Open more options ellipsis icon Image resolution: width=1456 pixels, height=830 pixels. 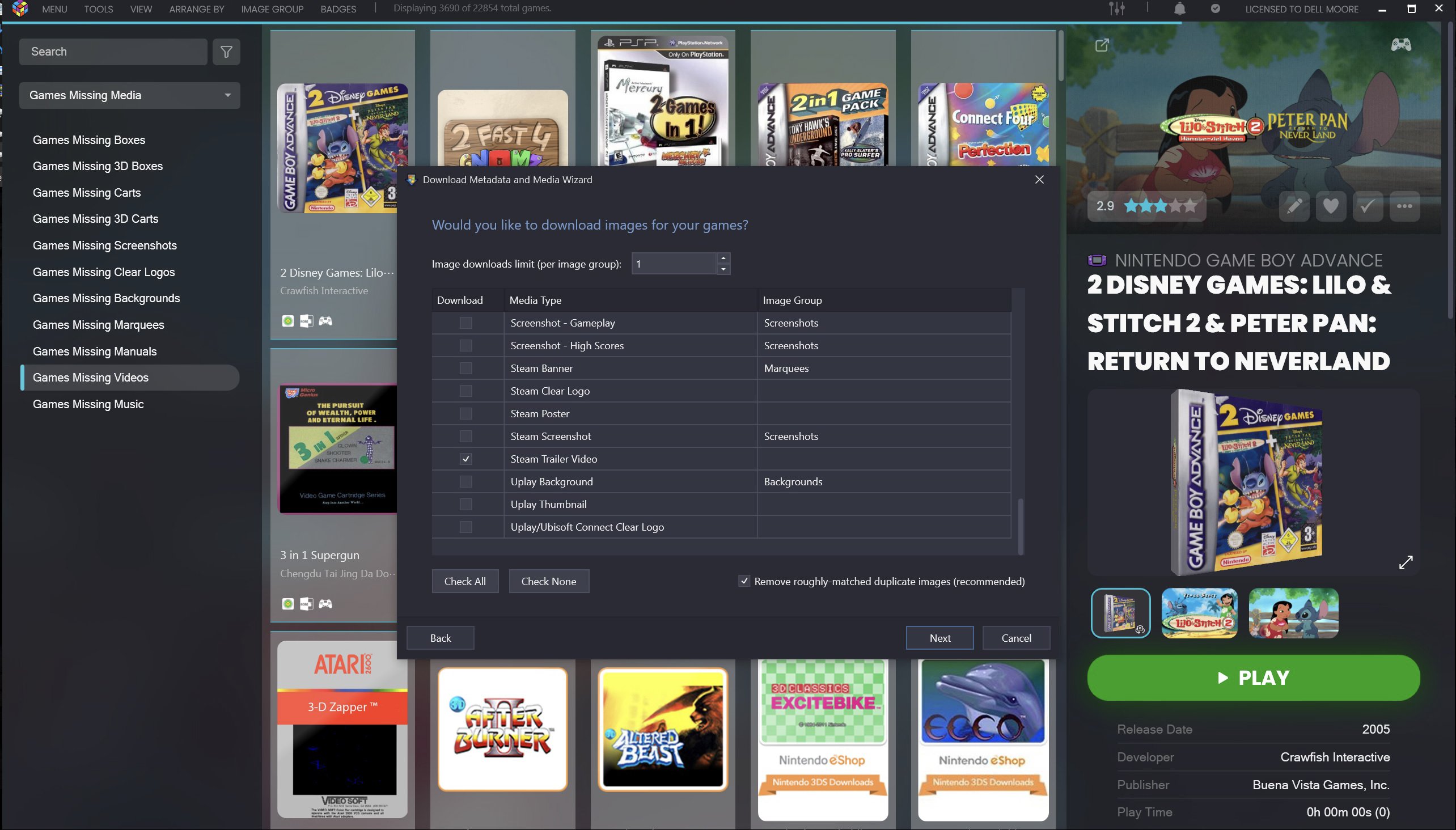click(1405, 206)
